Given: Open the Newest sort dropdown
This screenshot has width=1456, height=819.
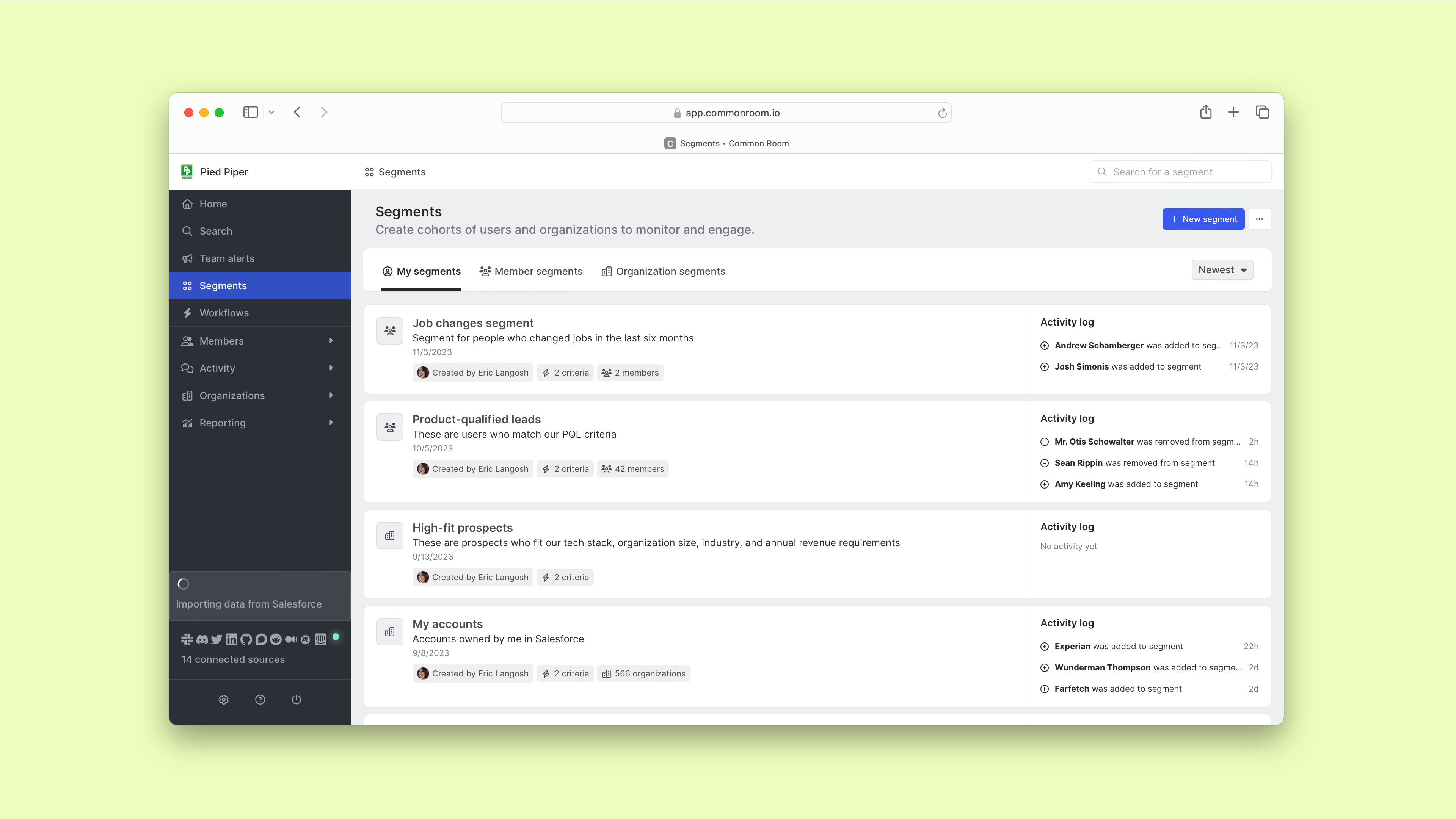Looking at the screenshot, I should pos(1222,270).
